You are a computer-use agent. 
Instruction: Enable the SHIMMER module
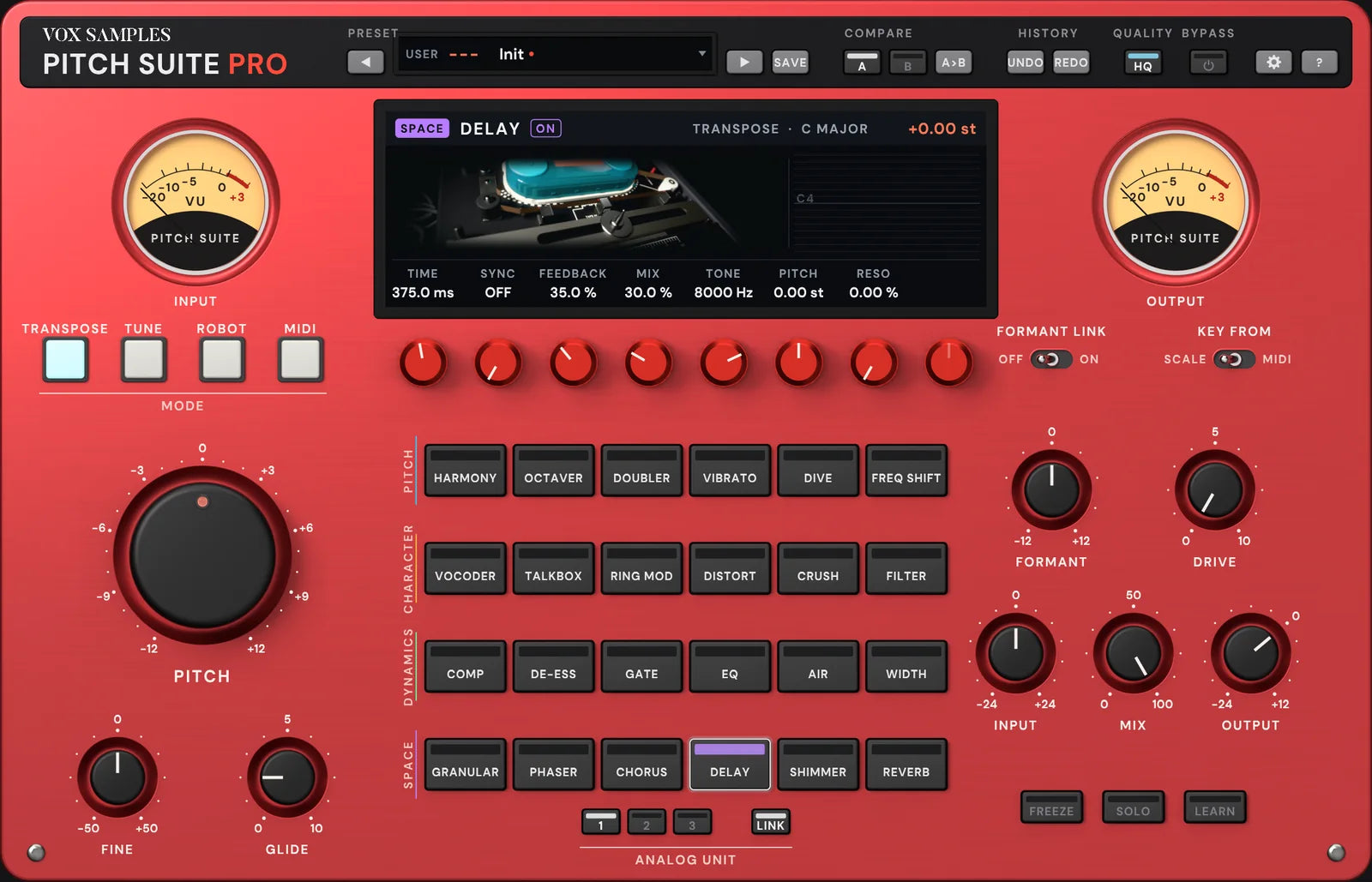818,764
